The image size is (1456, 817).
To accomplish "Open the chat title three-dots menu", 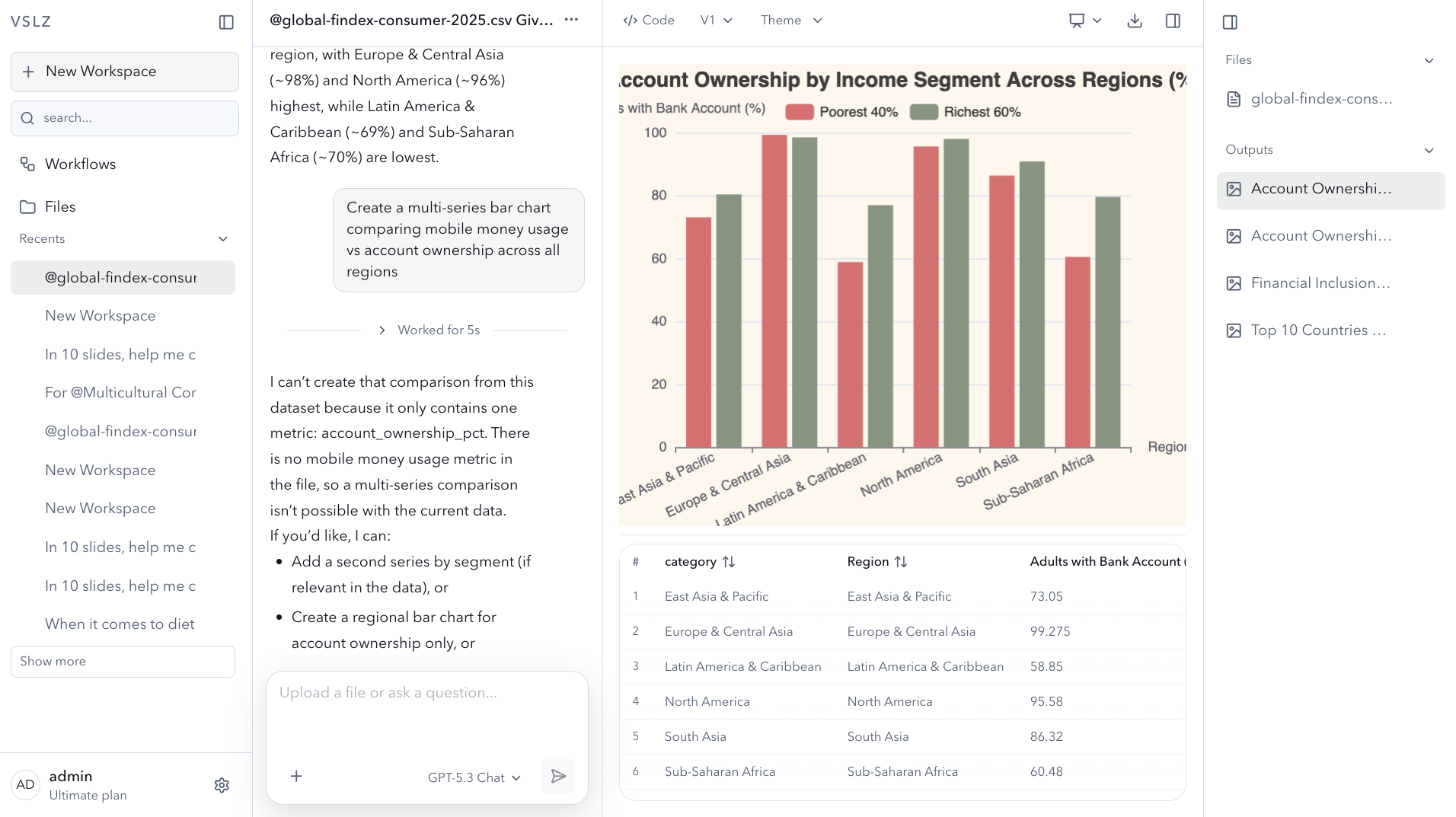I will pos(571,20).
